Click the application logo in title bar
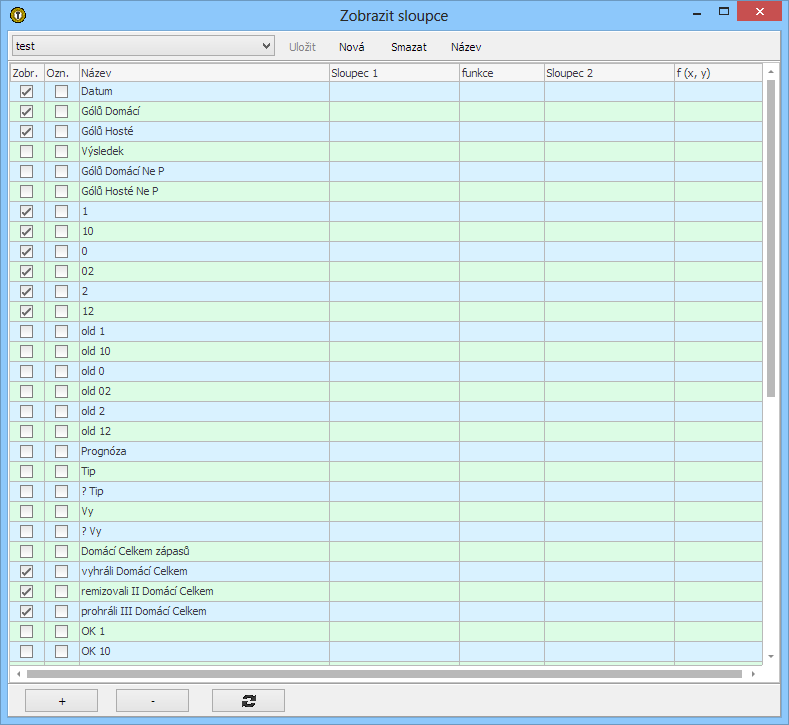This screenshot has width=789, height=725. [x=18, y=15]
